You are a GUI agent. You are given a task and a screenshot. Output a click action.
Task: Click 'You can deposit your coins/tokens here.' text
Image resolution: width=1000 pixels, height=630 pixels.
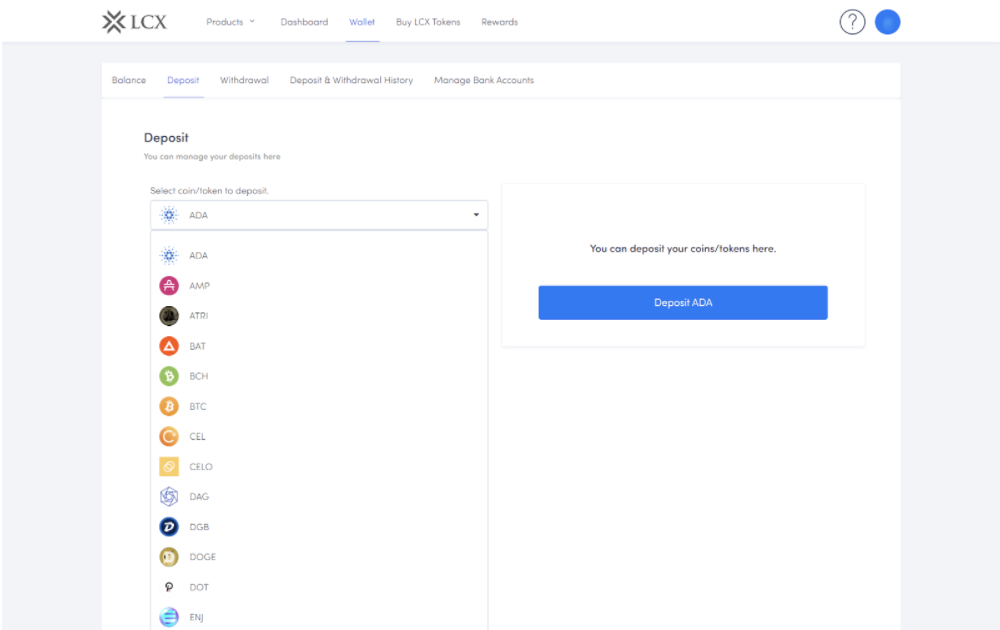tap(683, 249)
